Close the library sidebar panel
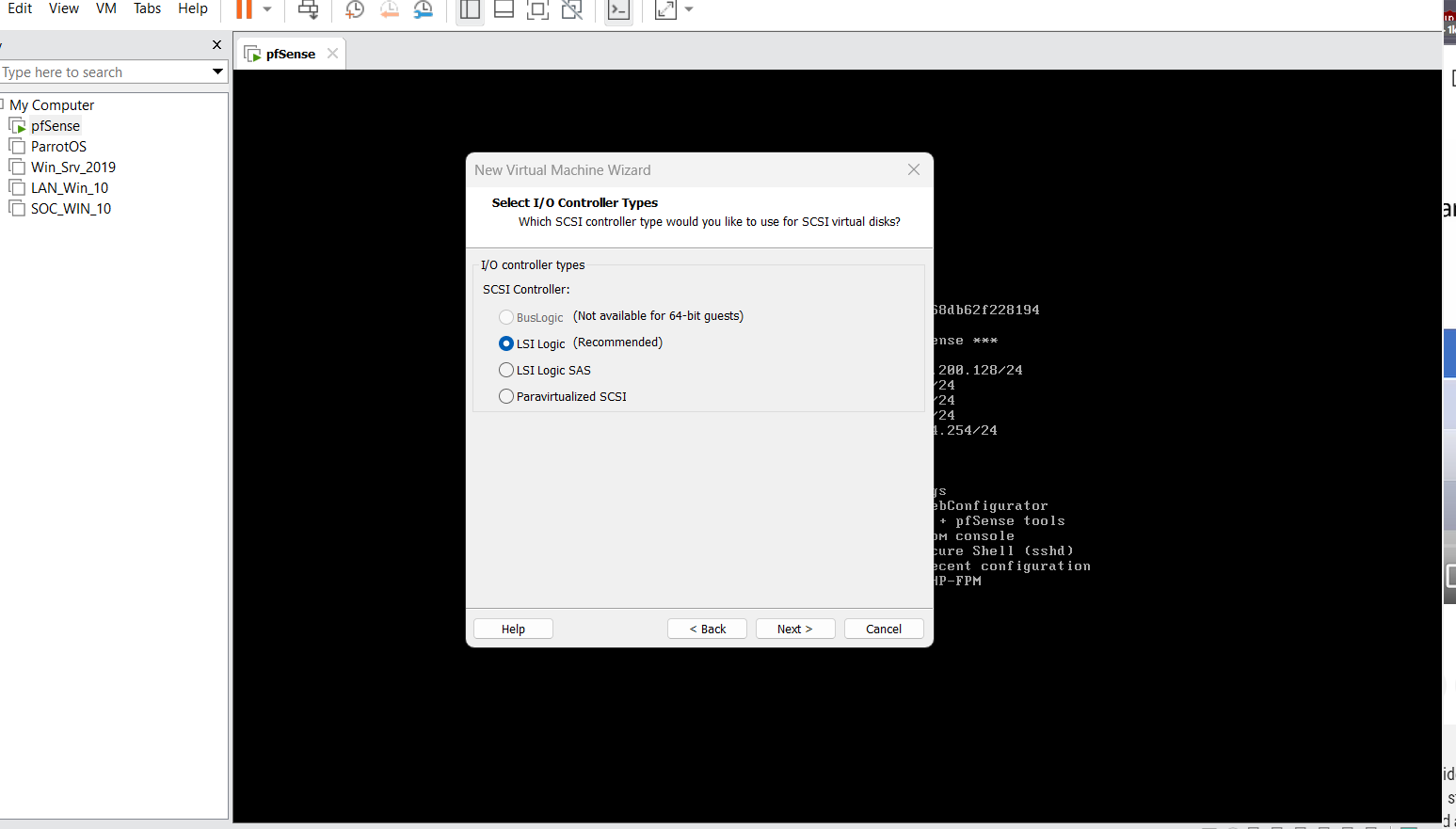The image size is (1456, 829). (217, 44)
